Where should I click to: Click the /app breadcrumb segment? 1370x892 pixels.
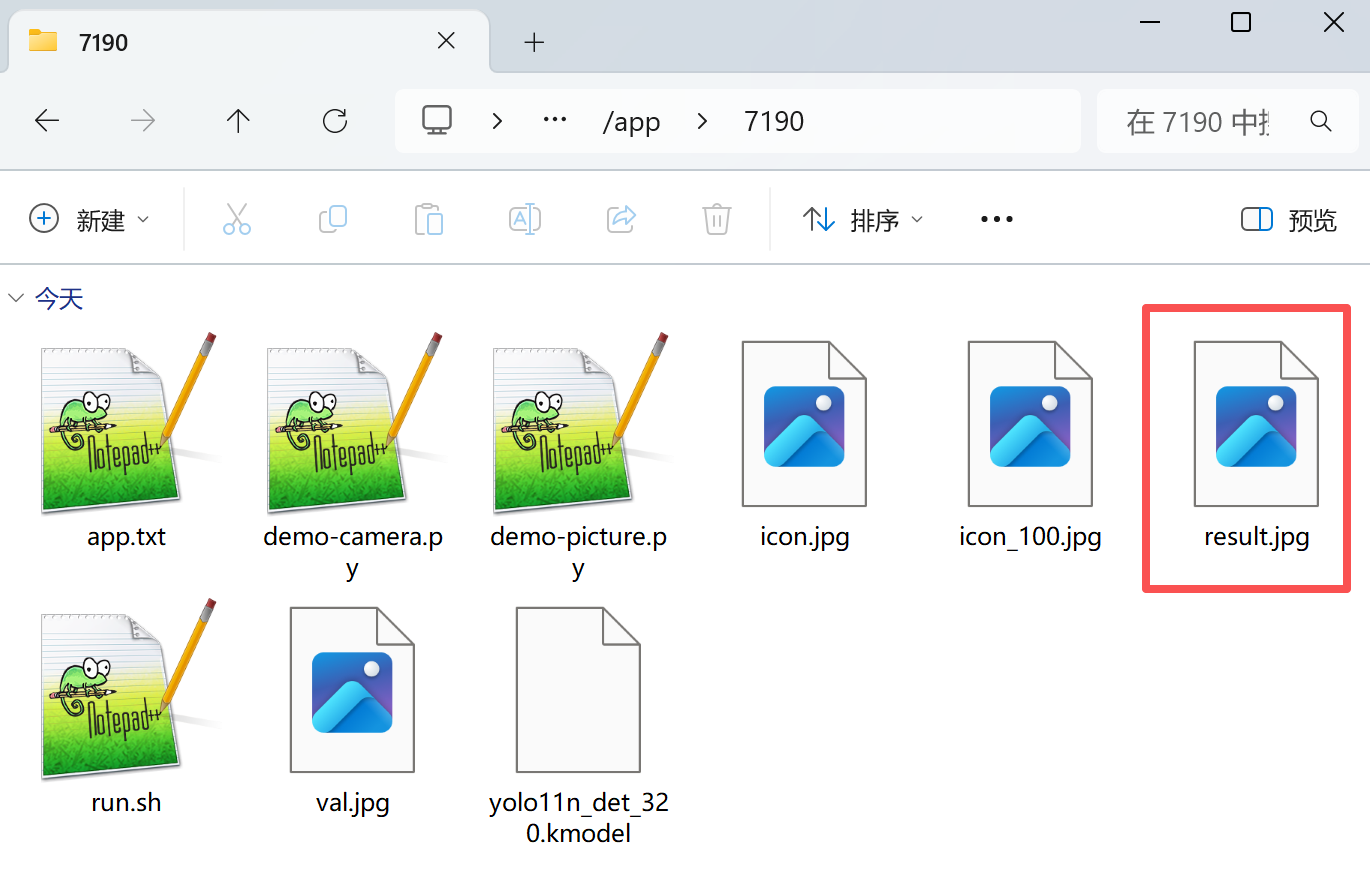click(x=631, y=122)
